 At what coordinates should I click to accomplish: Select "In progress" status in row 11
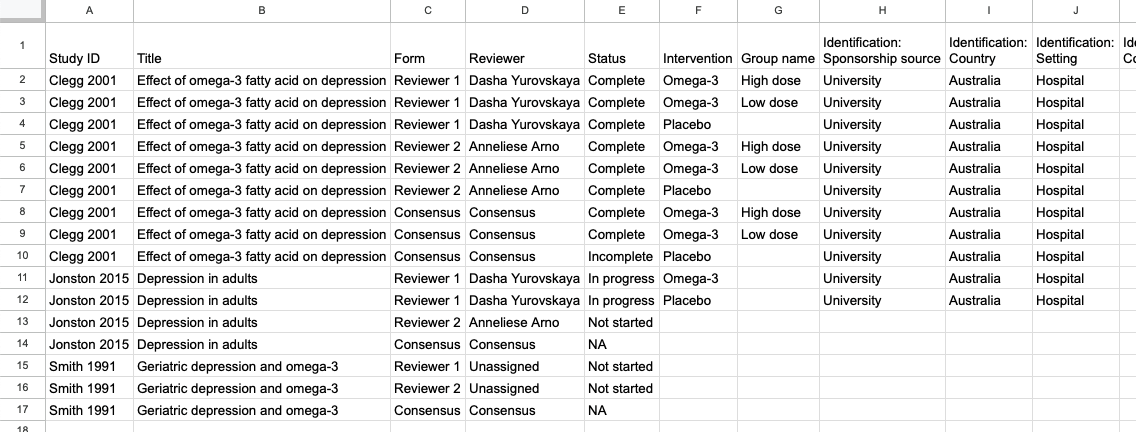pos(621,278)
